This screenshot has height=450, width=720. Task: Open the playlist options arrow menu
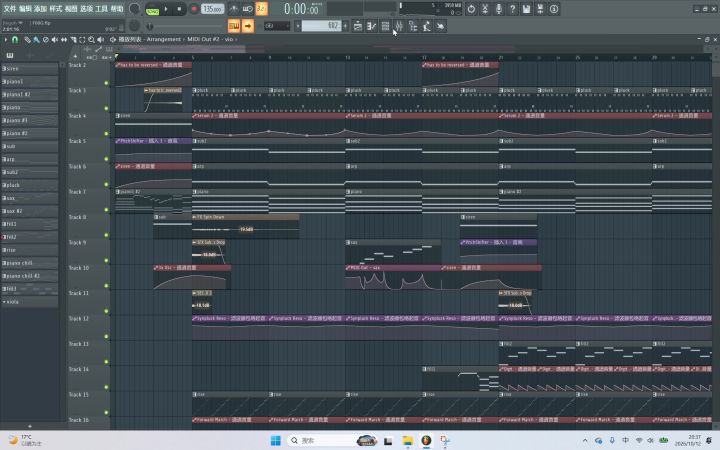click(6, 40)
